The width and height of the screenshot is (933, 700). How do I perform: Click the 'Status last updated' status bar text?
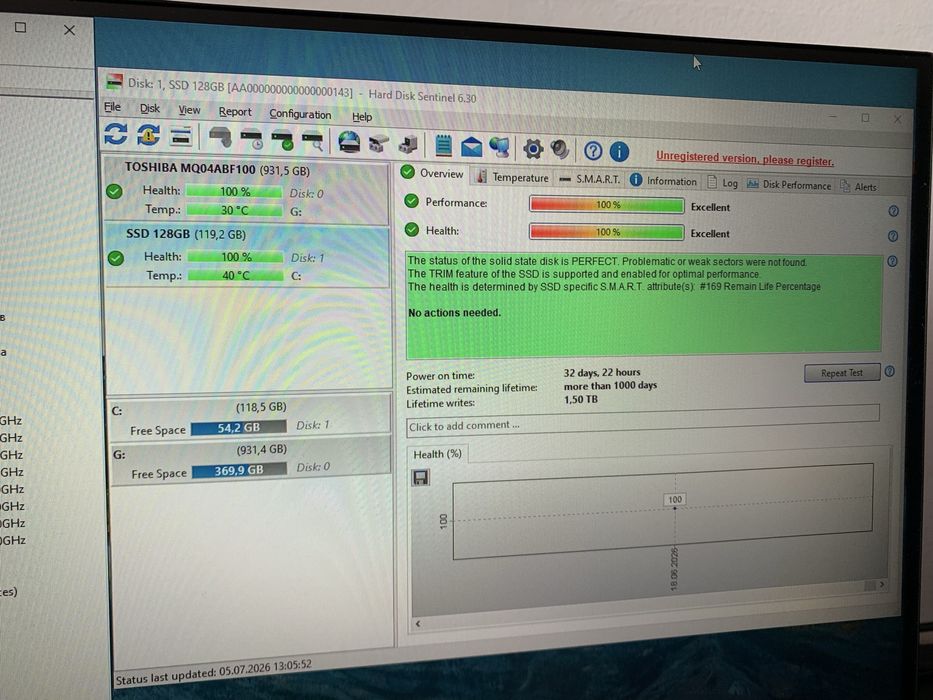[x=213, y=672]
